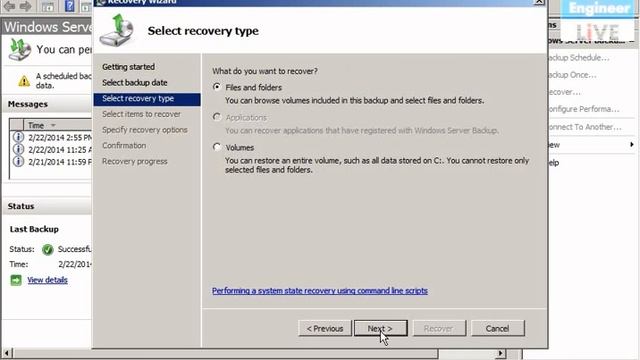The image size is (640, 360).
Task: Click the Windows Server Backup disk icon
Action: tap(20, 50)
